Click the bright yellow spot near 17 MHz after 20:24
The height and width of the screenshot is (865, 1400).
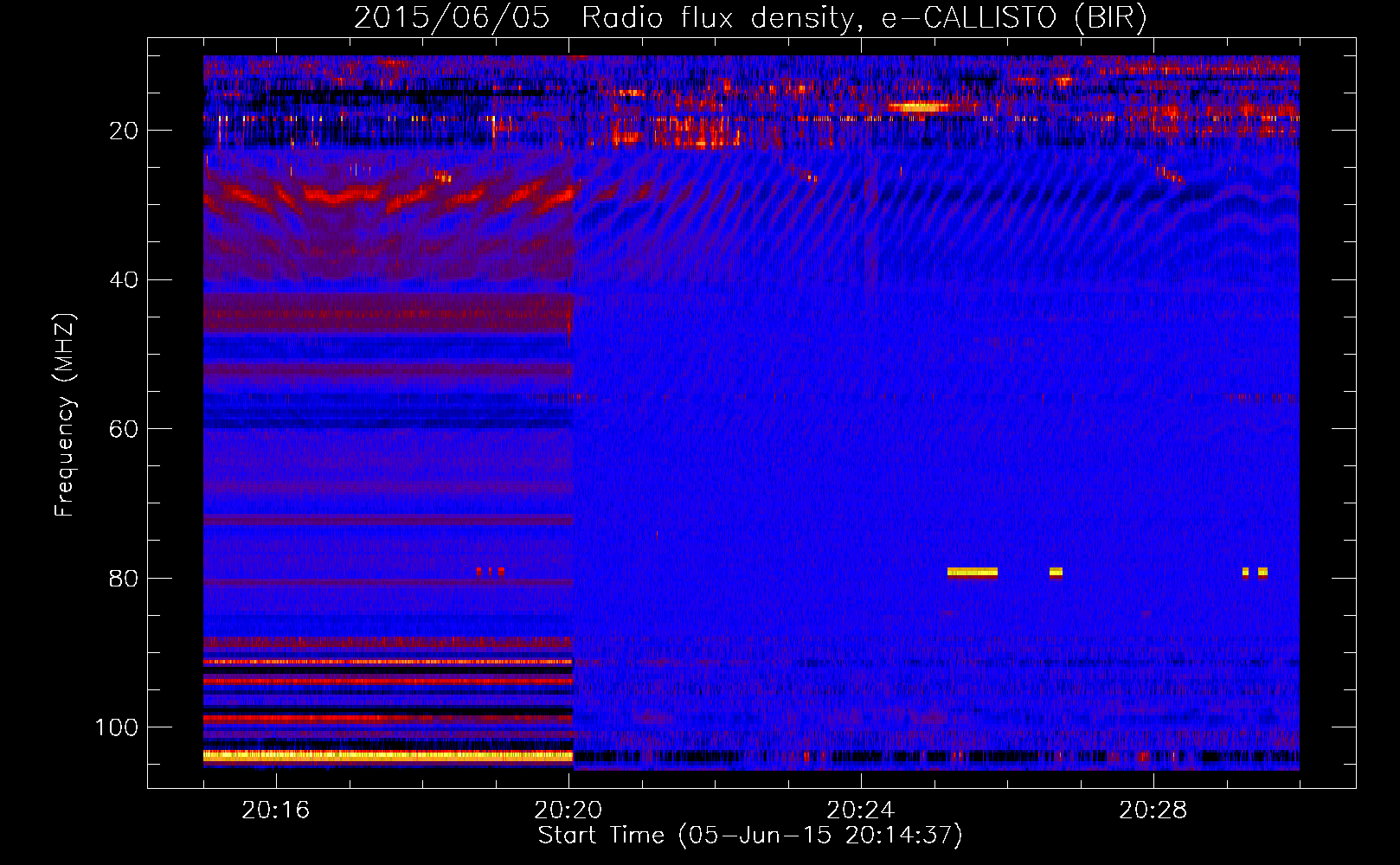click(x=919, y=107)
